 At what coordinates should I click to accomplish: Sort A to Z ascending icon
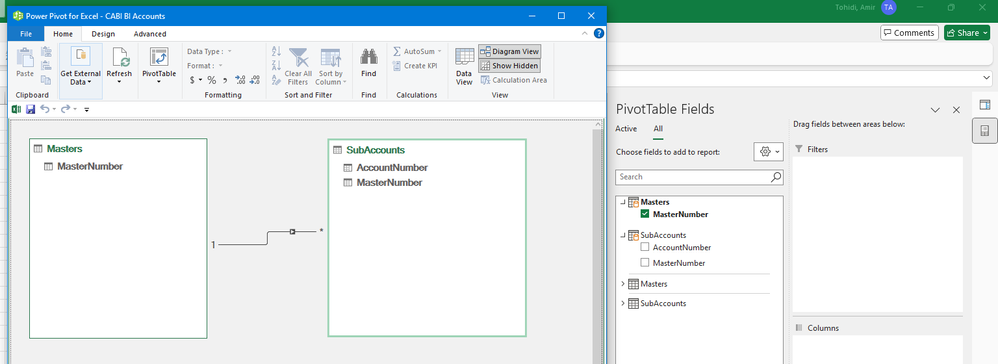tap(276, 52)
